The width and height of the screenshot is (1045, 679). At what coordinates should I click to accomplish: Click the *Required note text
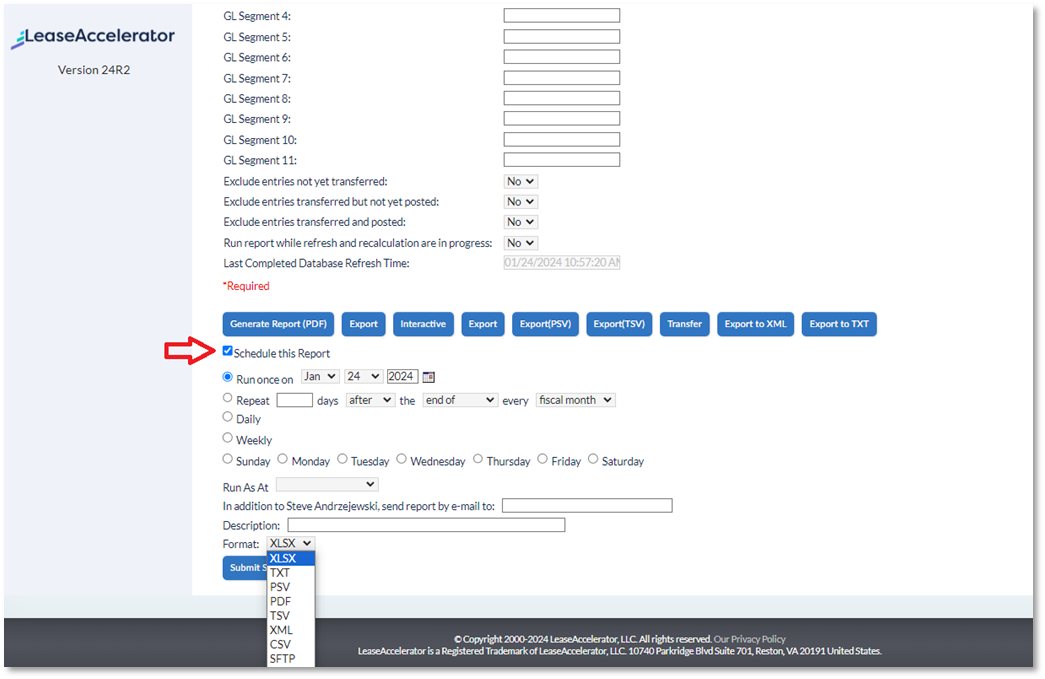click(x=246, y=286)
